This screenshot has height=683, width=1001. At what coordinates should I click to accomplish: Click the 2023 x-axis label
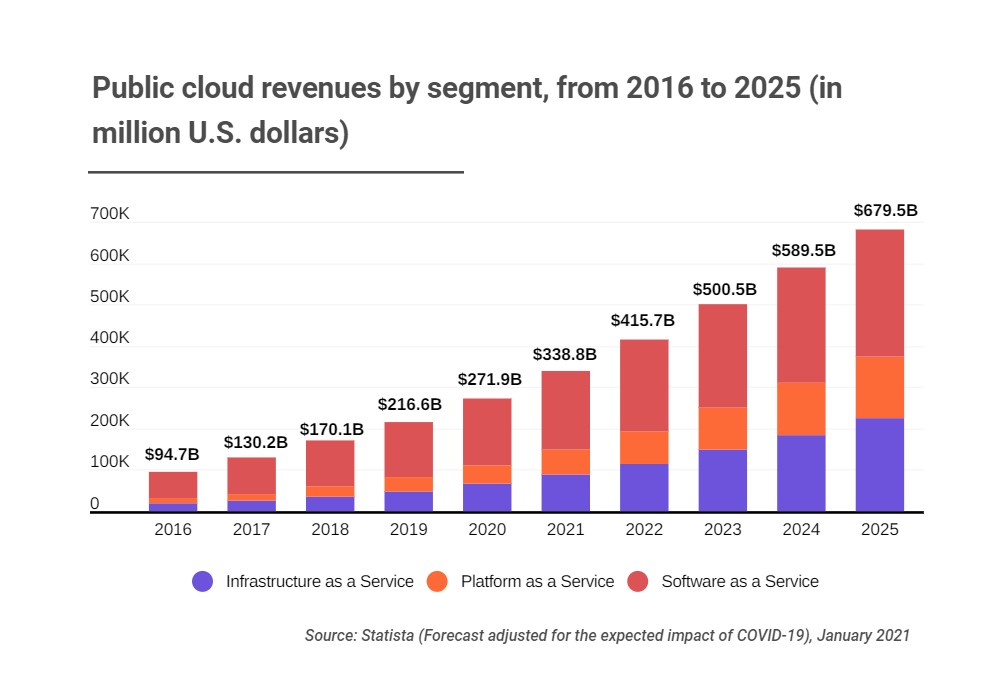tap(723, 529)
